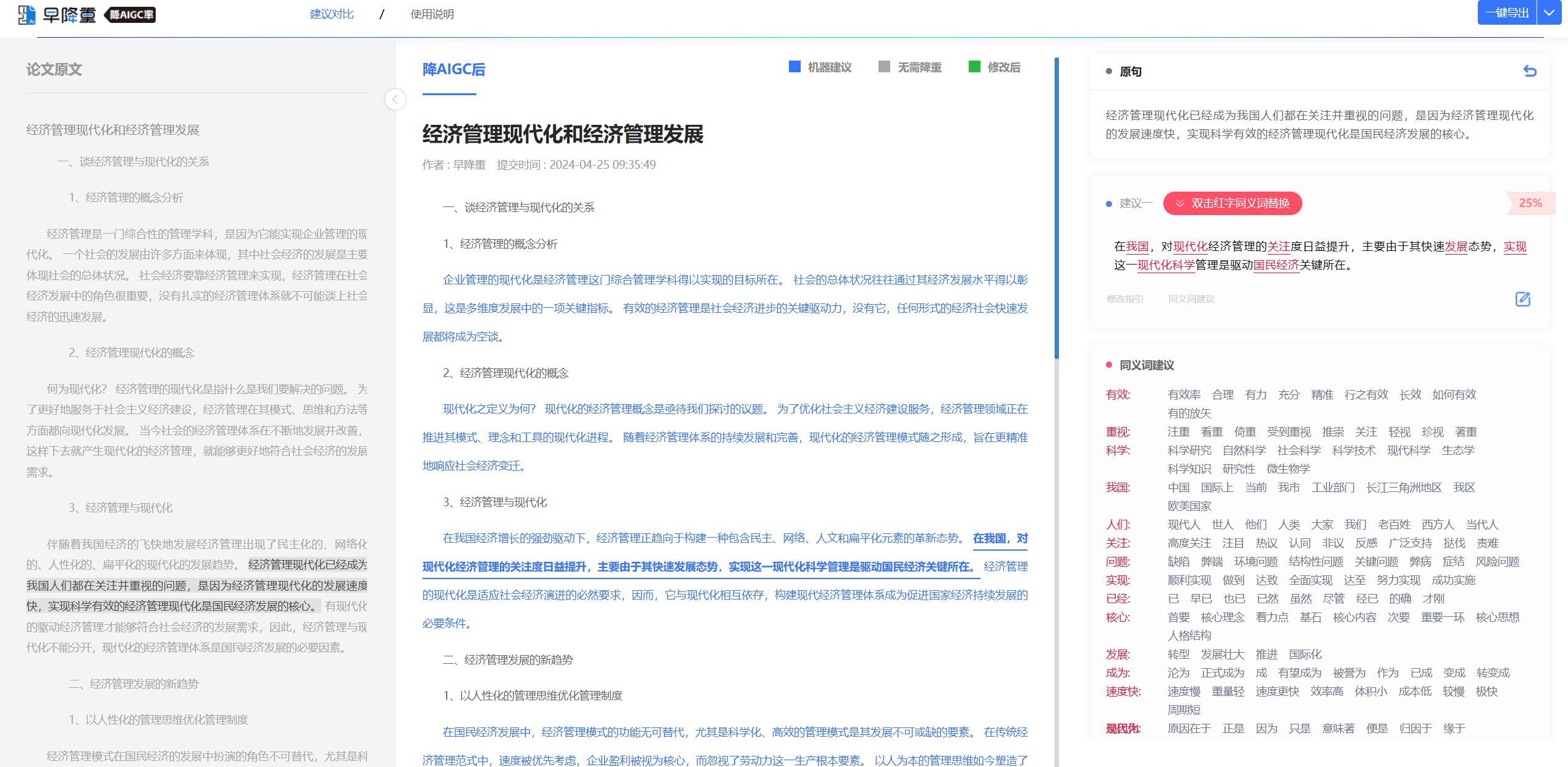Image resolution: width=1568 pixels, height=767 pixels.
Task: Open the export options chevron next to 一键导出
Action: click(1549, 12)
